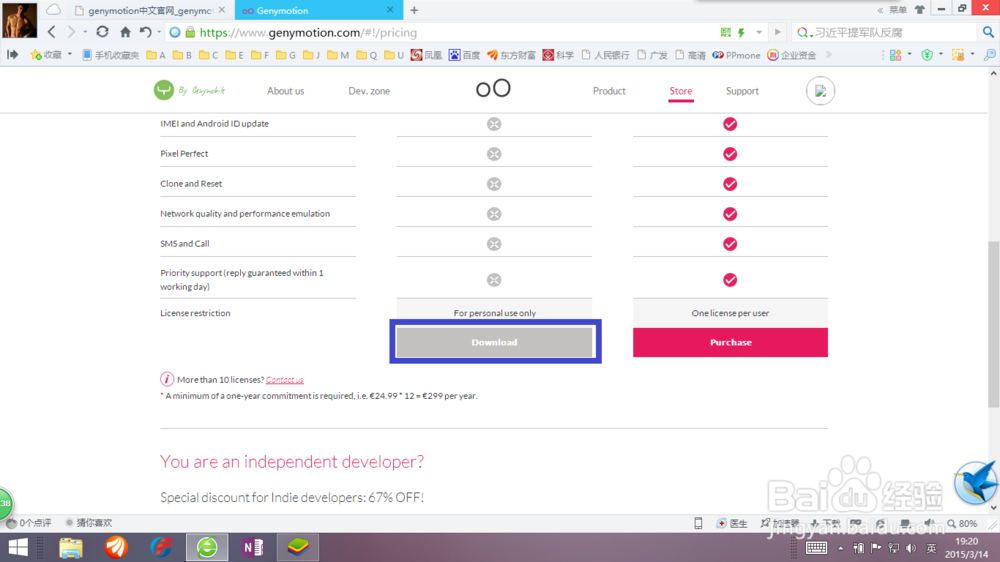Image resolution: width=1000 pixels, height=562 pixels.
Task: Click red checkmark for Pixel Perfect
Action: click(x=730, y=154)
